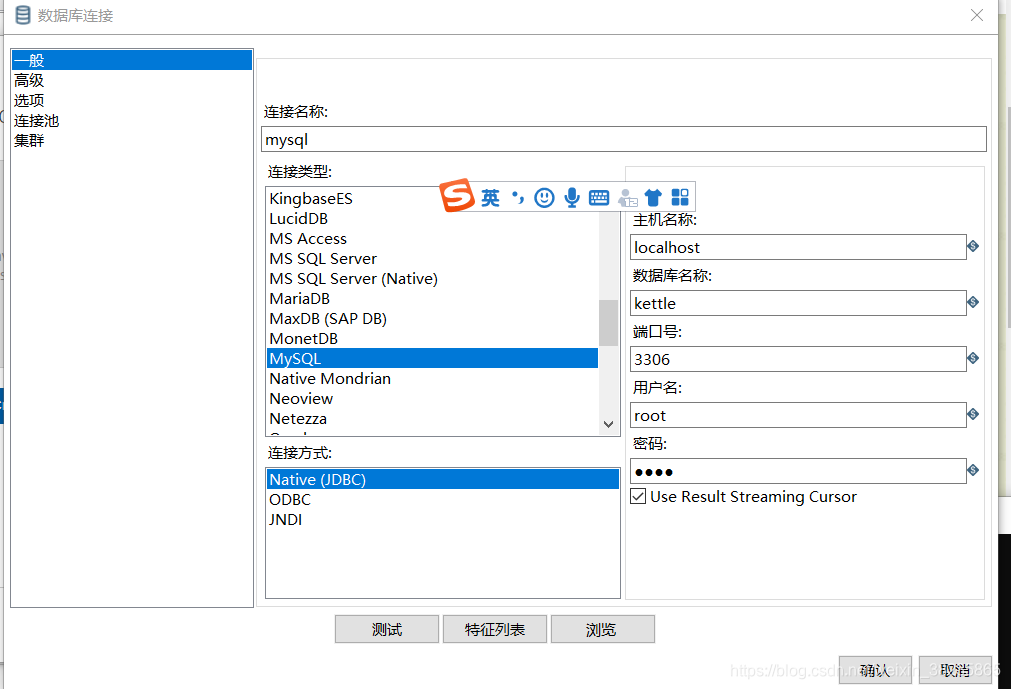Click the Sogou user account icon
1011x689 pixels.
point(627,198)
